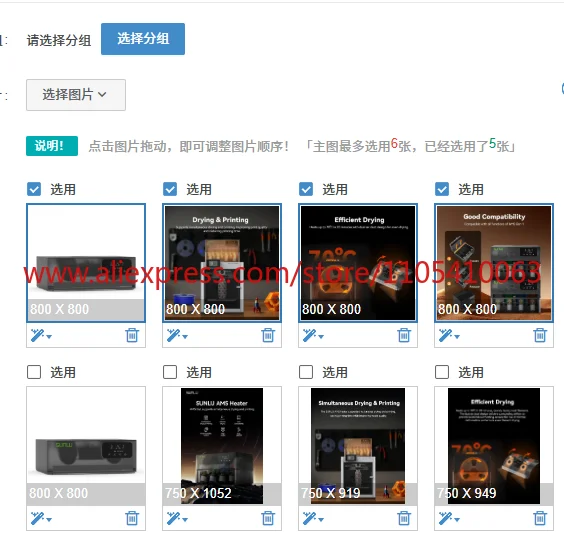564x543 pixels.
Task: Uncheck 选用 for Good Compatibility image
Action: (x=442, y=189)
